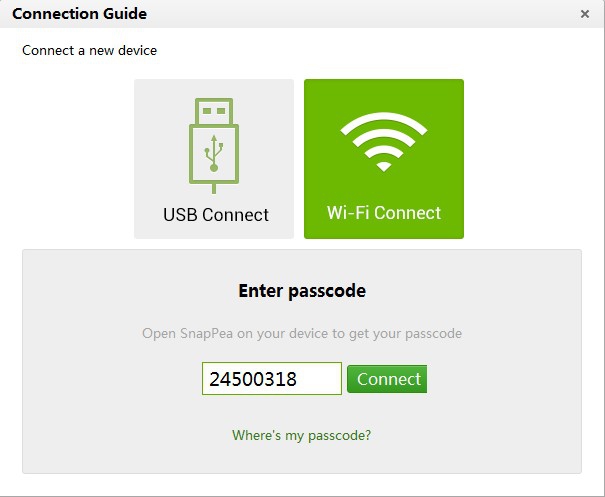Switch to USB connection mode
This screenshot has width=605, height=497.
(x=214, y=159)
